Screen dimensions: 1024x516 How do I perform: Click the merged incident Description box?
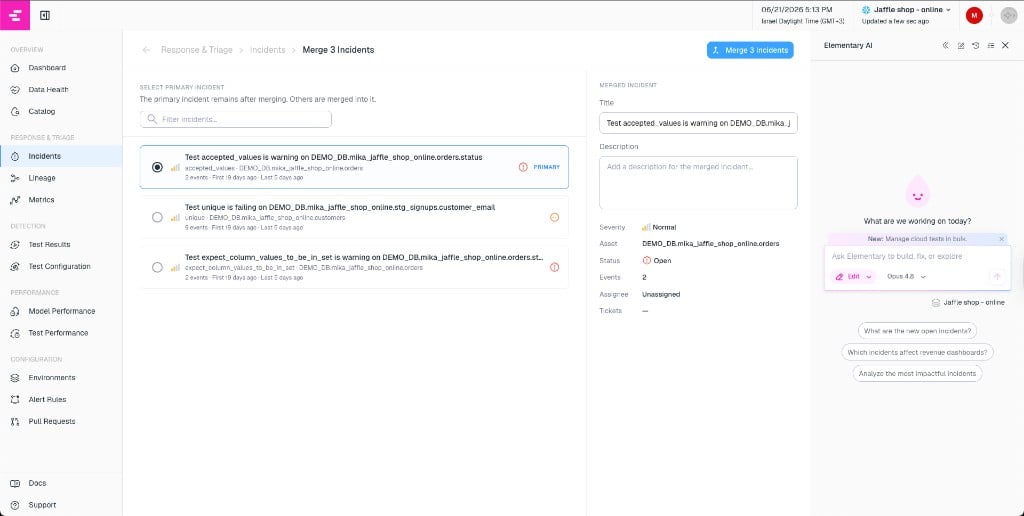[698, 183]
